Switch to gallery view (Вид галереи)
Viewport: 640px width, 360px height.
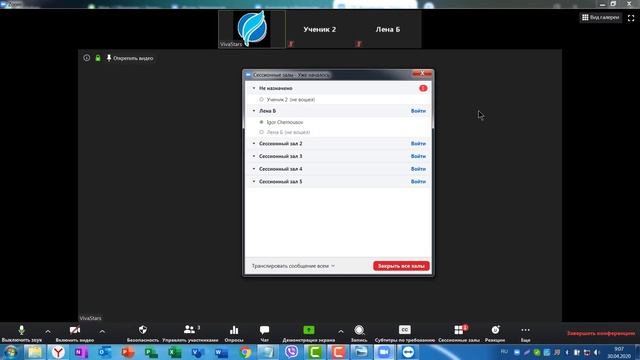pyautogui.click(x=601, y=17)
